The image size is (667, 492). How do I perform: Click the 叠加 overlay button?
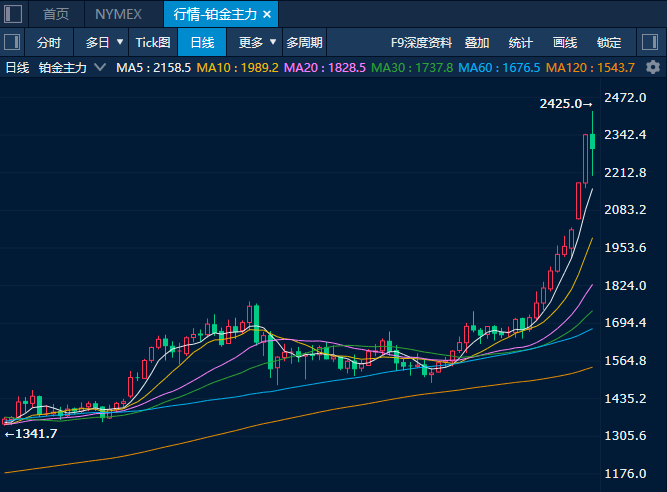477,43
